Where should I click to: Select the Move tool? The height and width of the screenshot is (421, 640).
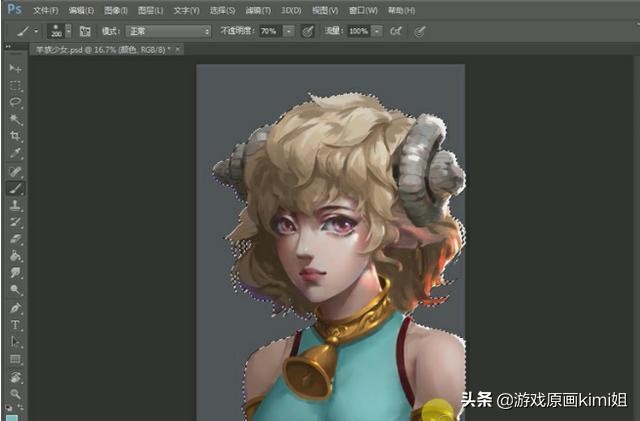pyautogui.click(x=15, y=68)
